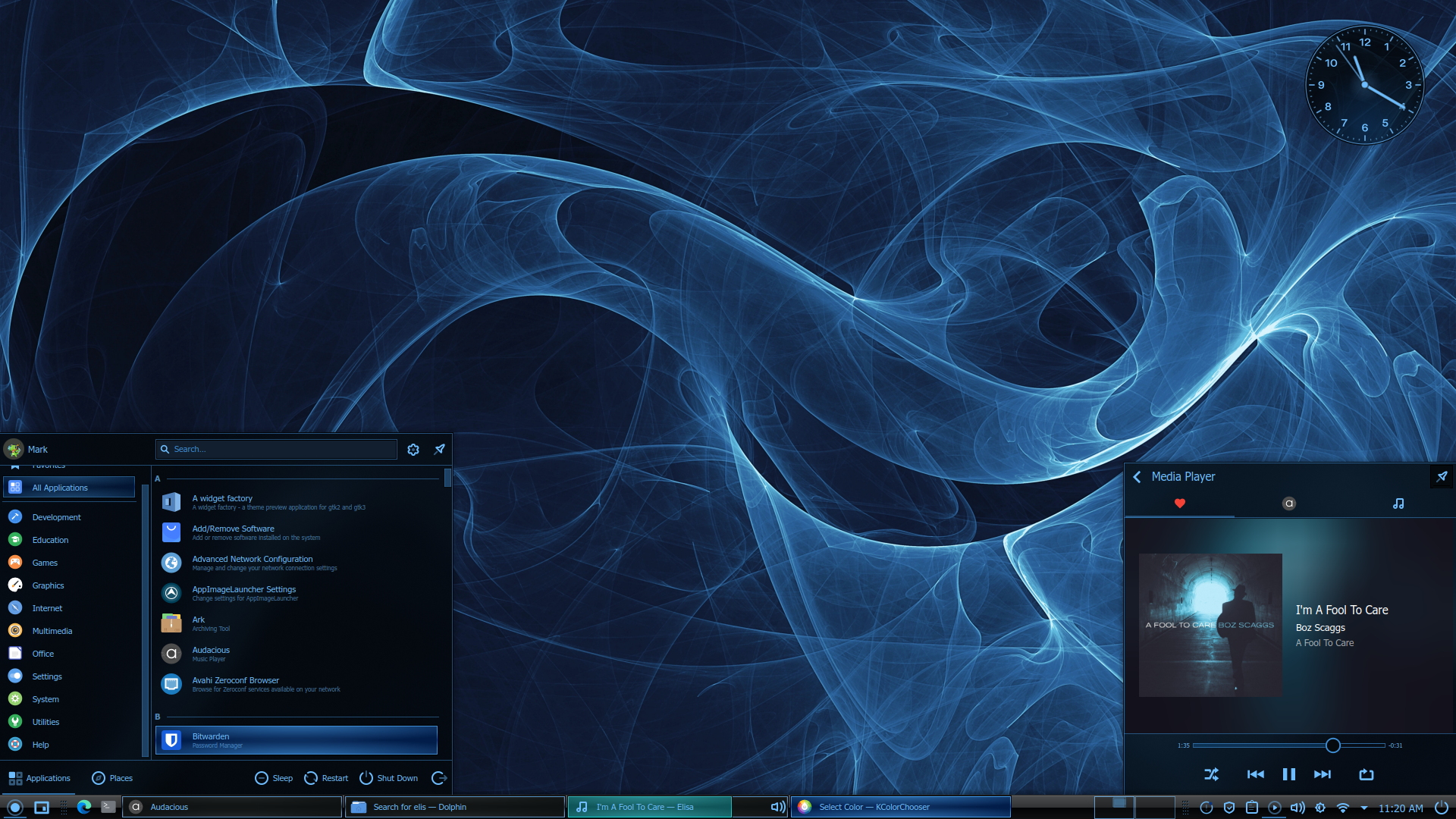Switch to the second virtual desktop in the pager
The width and height of the screenshot is (1456, 819).
click(x=1155, y=807)
